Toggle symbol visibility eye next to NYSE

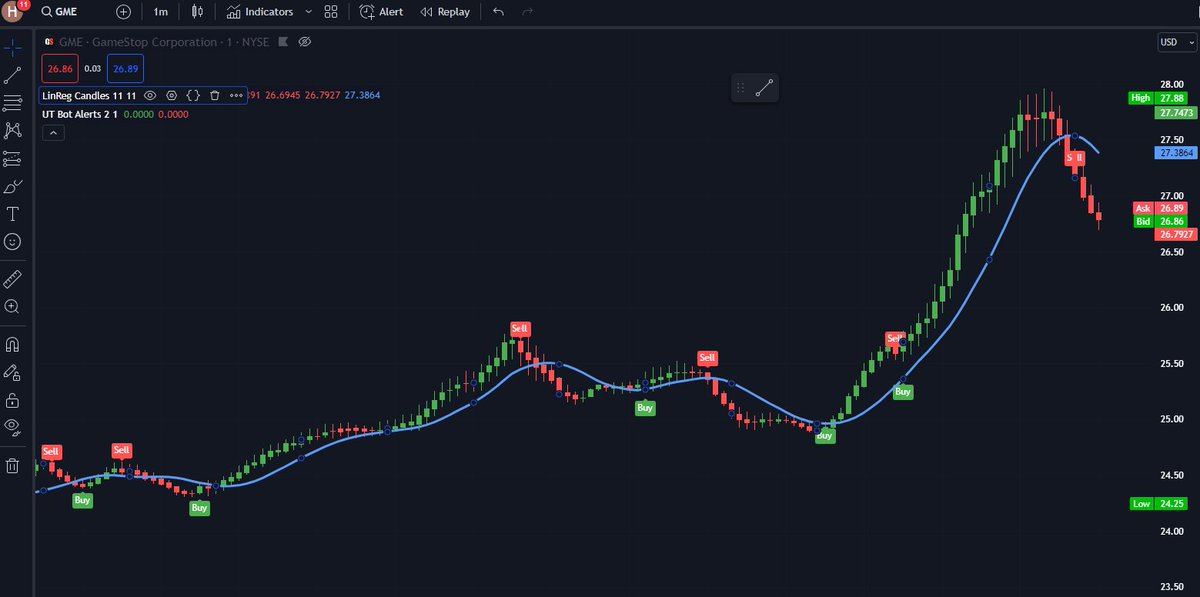pyautogui.click(x=305, y=42)
